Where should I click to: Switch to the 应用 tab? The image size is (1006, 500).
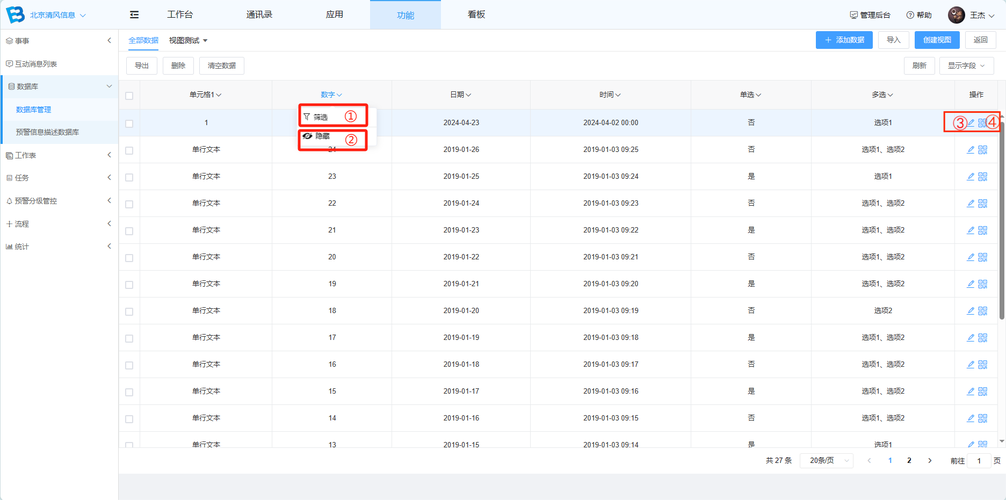(x=334, y=15)
